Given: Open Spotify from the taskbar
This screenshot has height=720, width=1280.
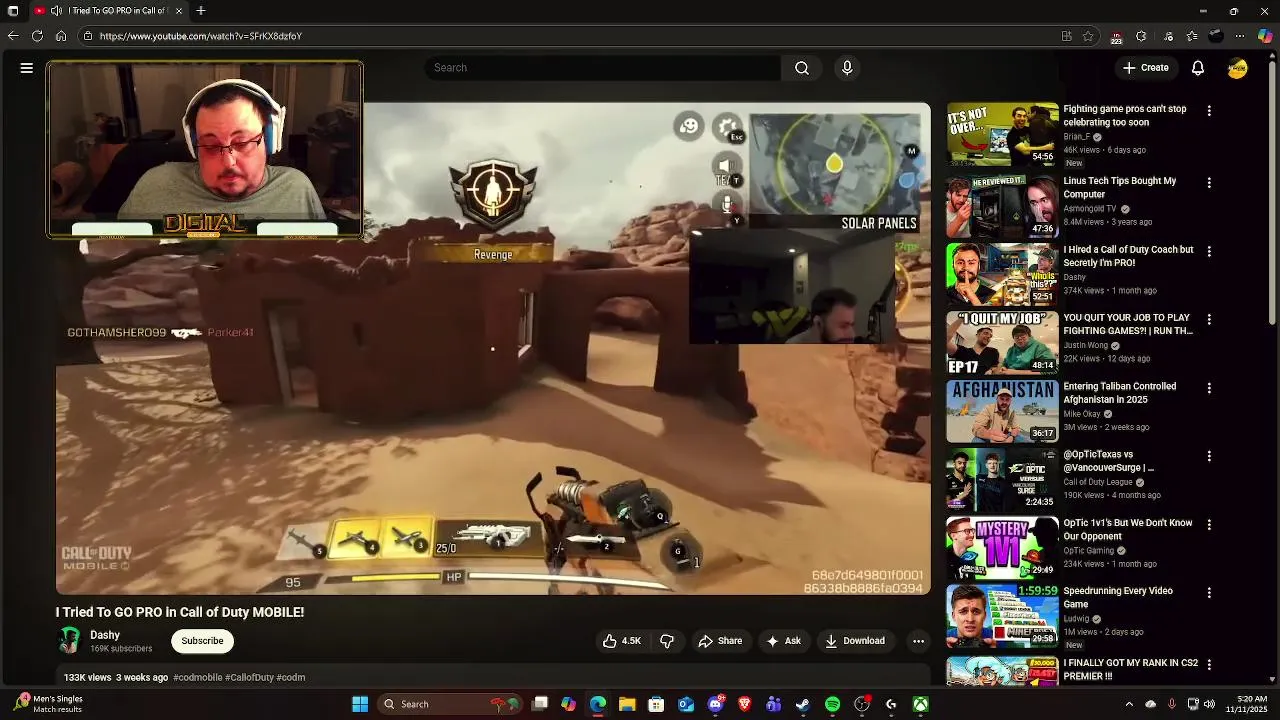Looking at the screenshot, I should [832, 704].
